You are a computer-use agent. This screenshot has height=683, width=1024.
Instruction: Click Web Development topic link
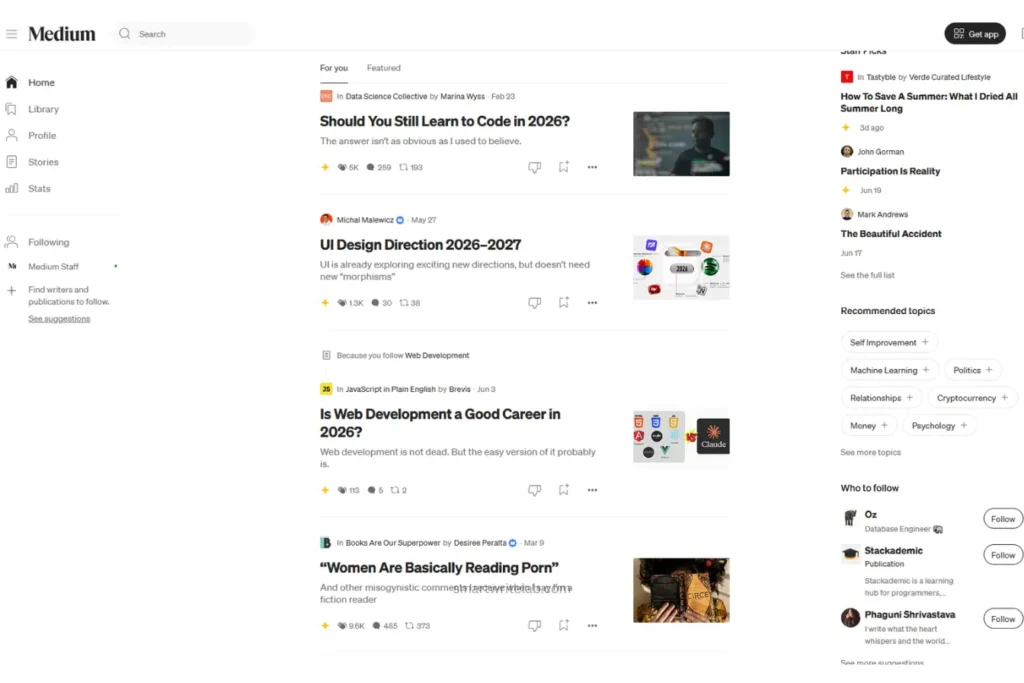[x=437, y=355]
